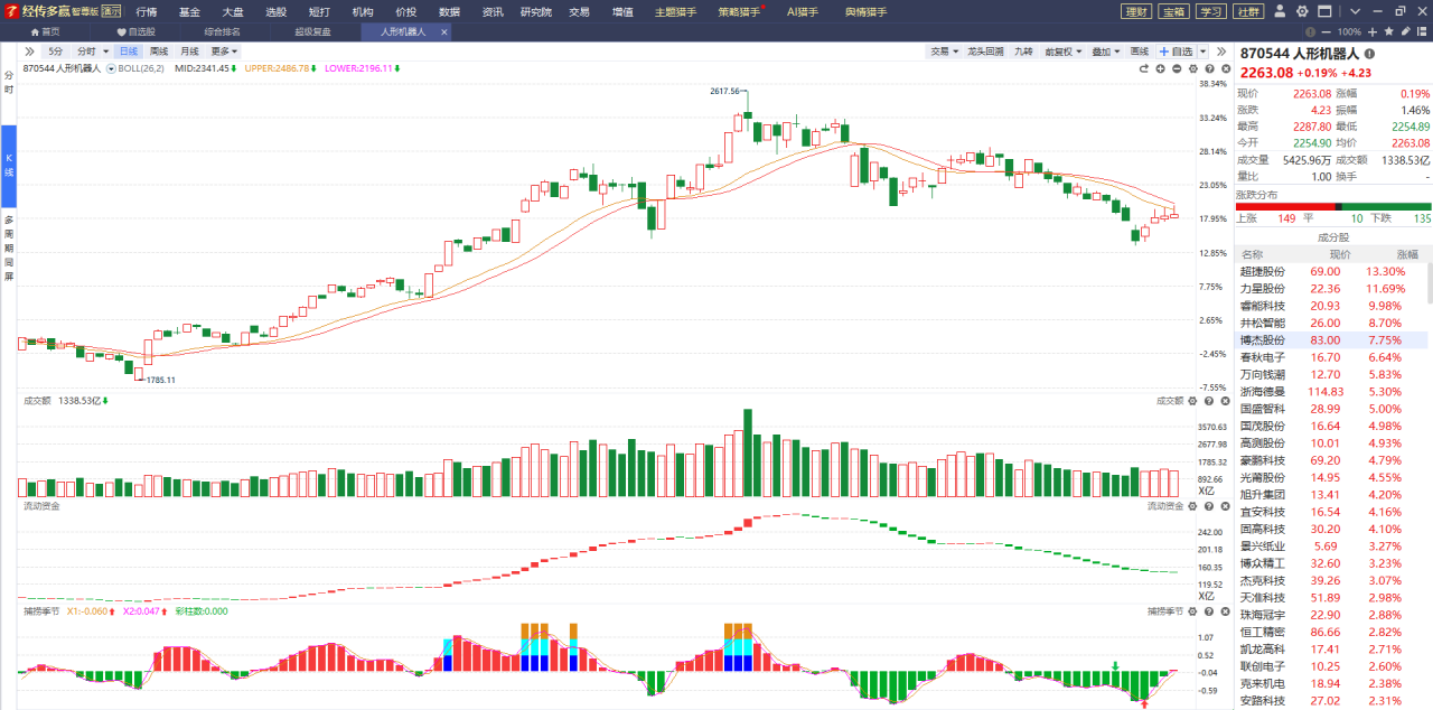
Task: Open the 研究院 menu
Action: coord(535,12)
